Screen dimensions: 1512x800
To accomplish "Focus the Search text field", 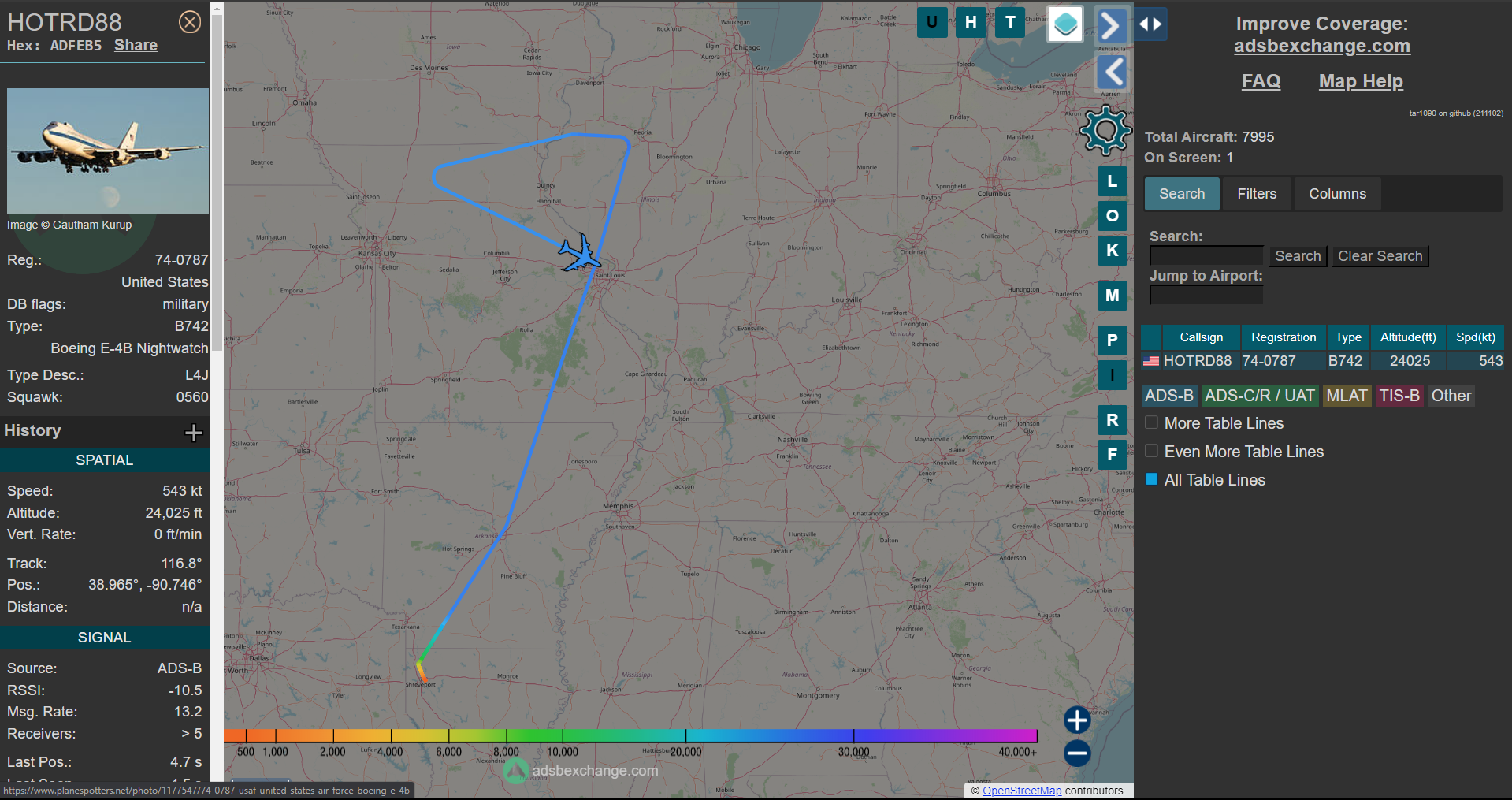I will 1206,256.
